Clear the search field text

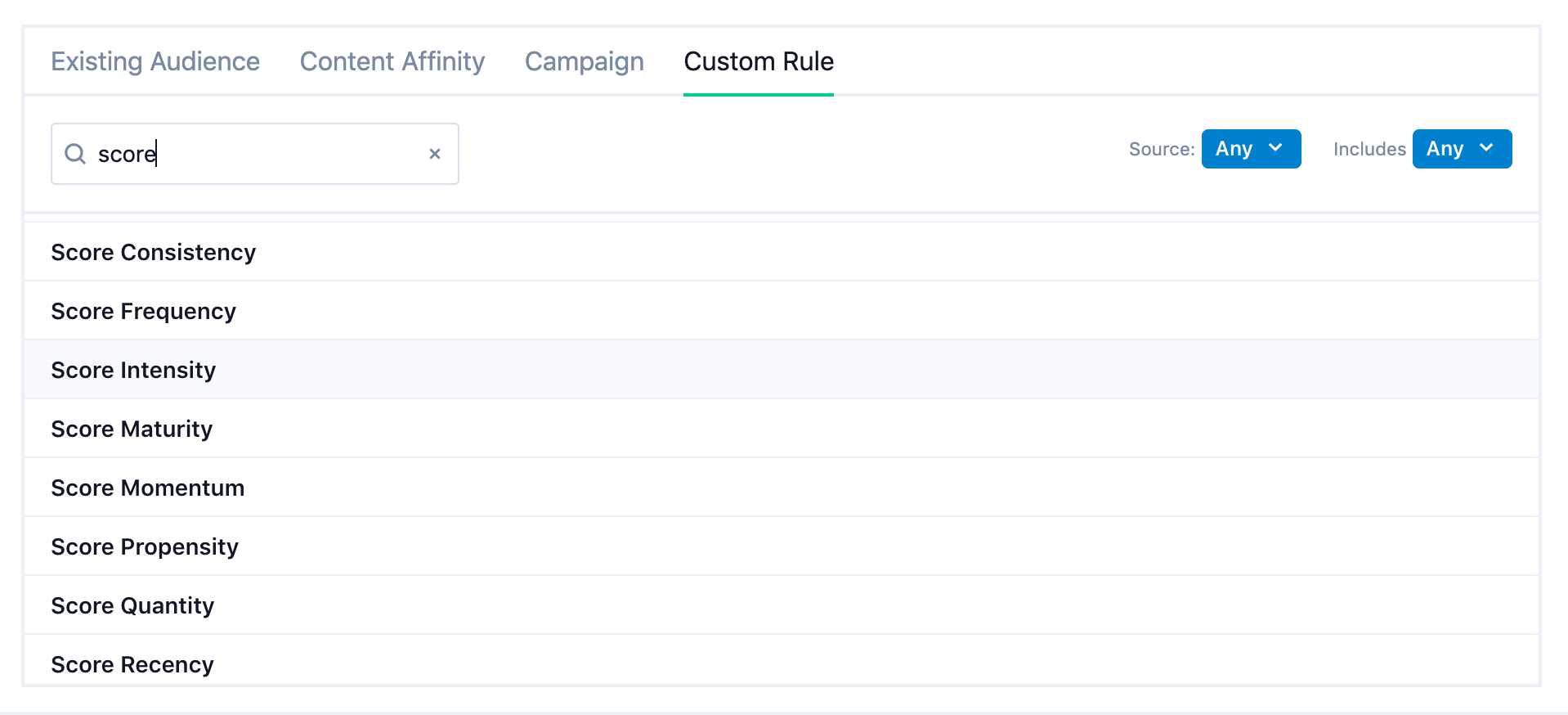click(x=435, y=154)
